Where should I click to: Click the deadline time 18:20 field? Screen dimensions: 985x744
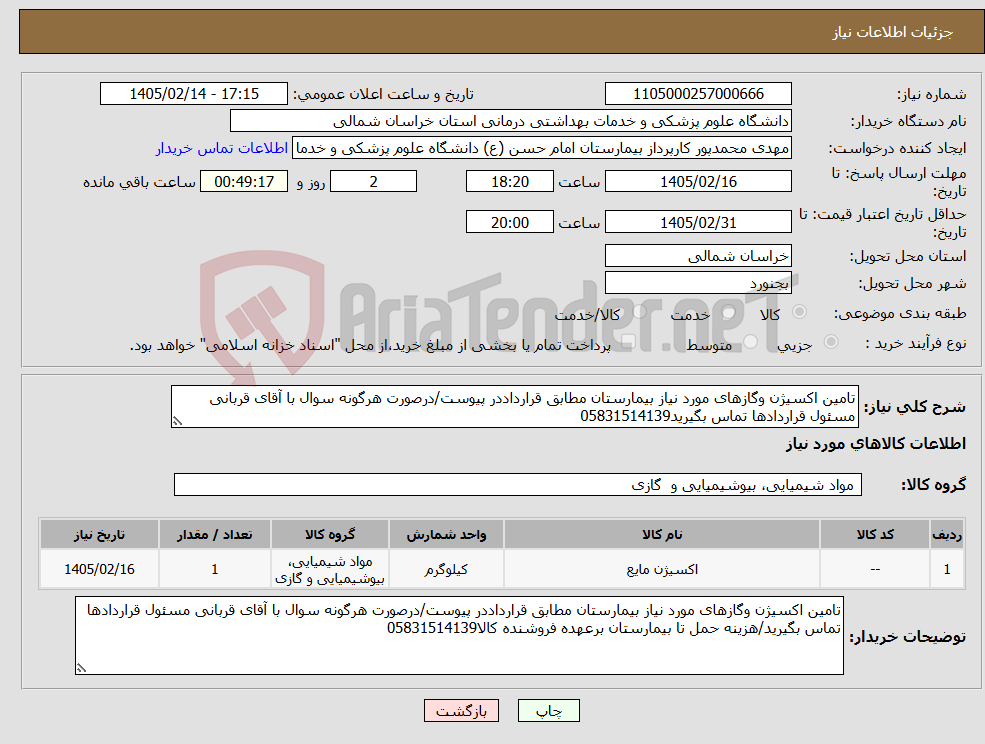(509, 182)
